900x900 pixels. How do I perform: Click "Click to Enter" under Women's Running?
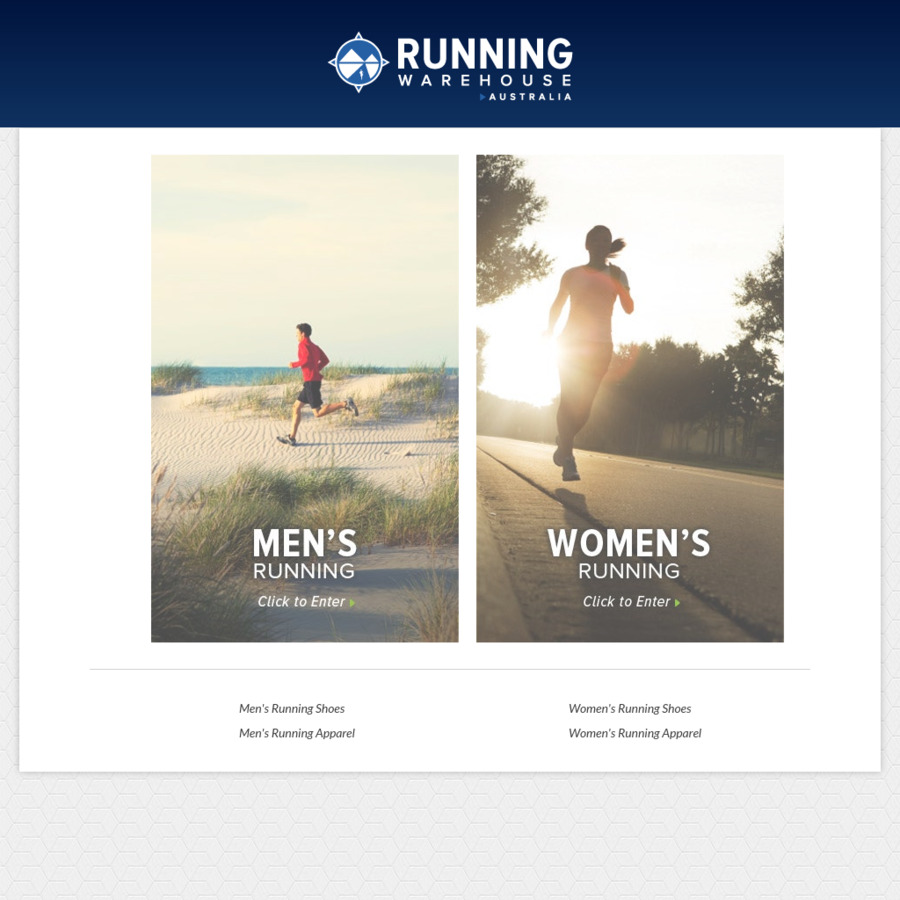(x=626, y=602)
